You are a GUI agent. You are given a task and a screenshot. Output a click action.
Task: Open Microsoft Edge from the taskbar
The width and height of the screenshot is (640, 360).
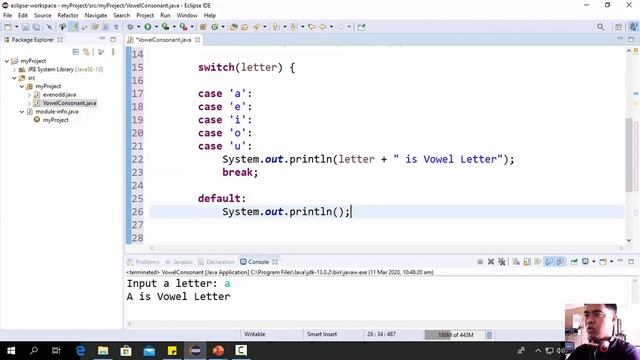(x=80, y=351)
